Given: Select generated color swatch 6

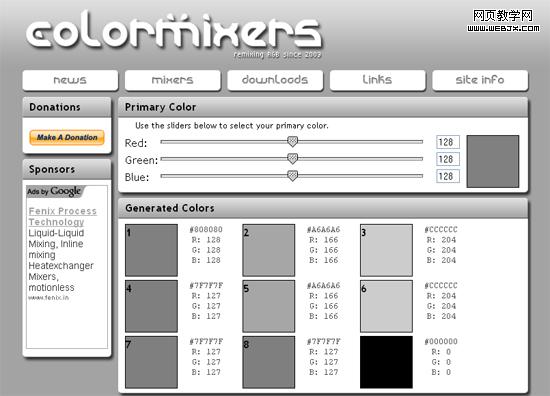Looking at the screenshot, I should coord(386,306).
